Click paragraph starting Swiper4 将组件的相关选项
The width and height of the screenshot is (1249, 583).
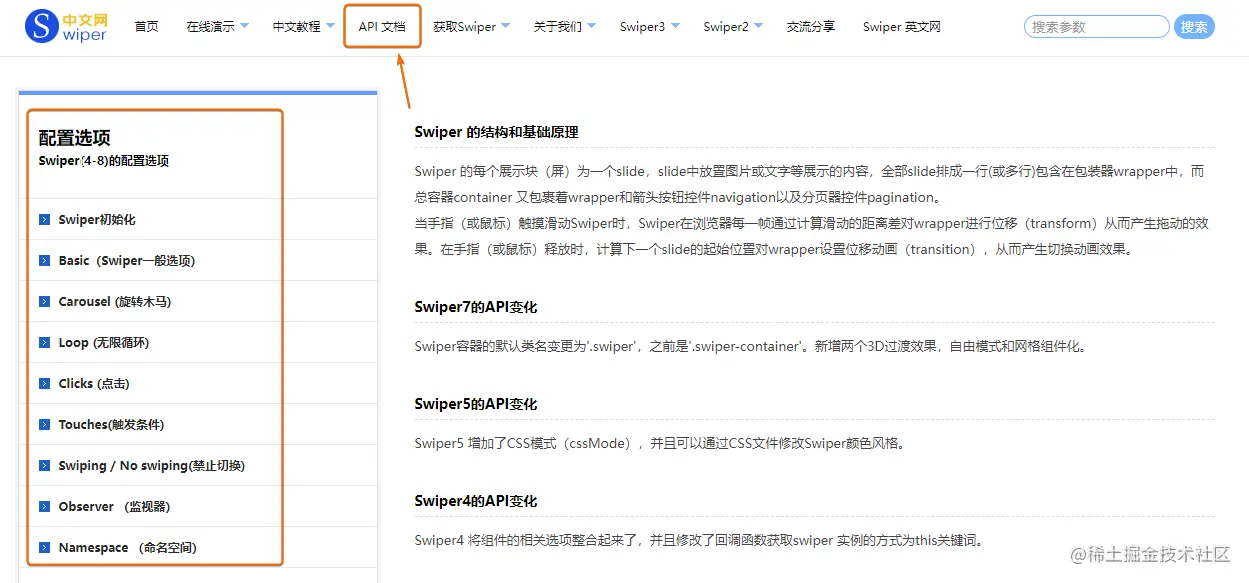coord(699,541)
